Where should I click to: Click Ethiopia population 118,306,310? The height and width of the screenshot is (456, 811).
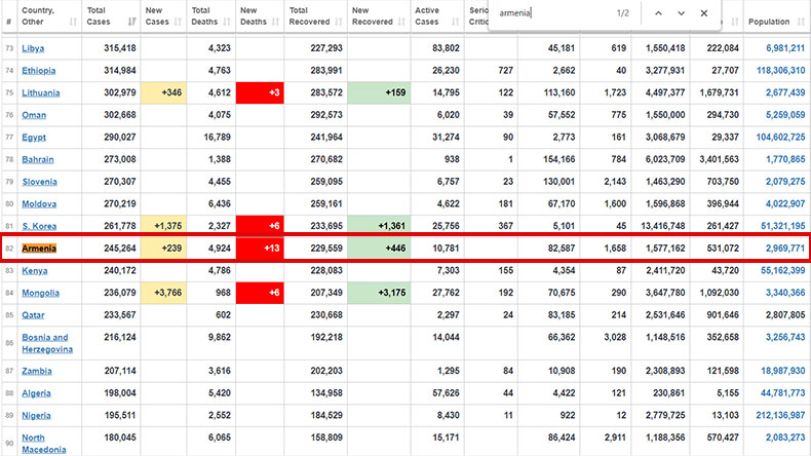point(780,70)
